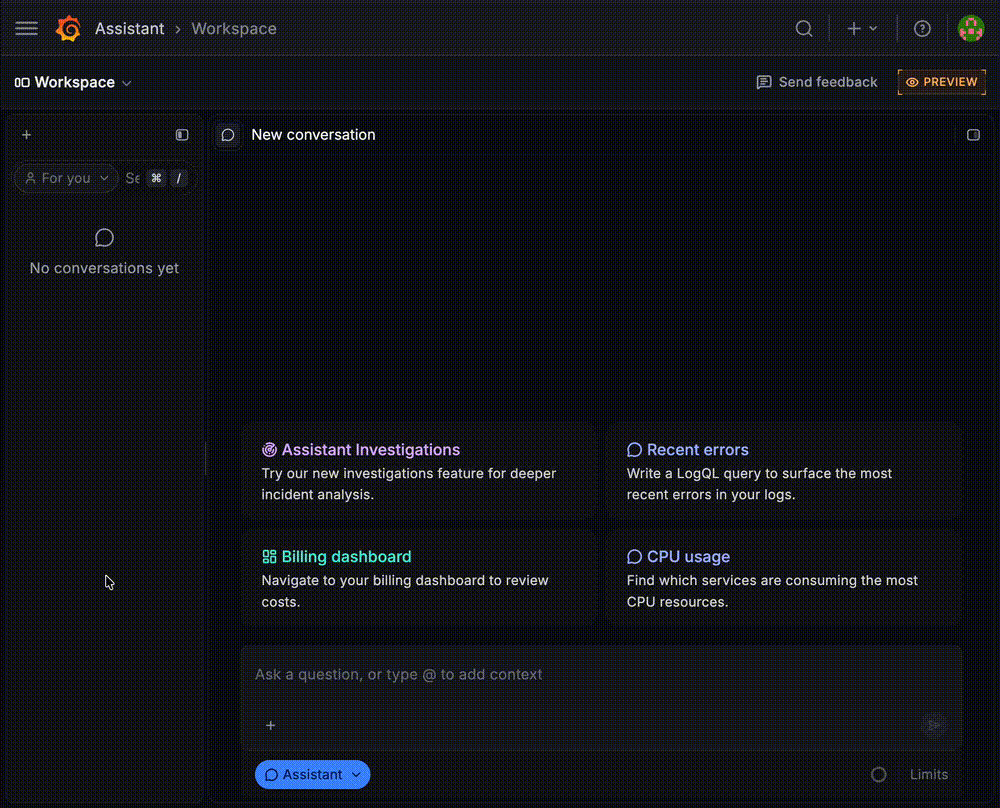Toggle the right side panel icon
This screenshot has width=1000, height=808.
(x=973, y=135)
